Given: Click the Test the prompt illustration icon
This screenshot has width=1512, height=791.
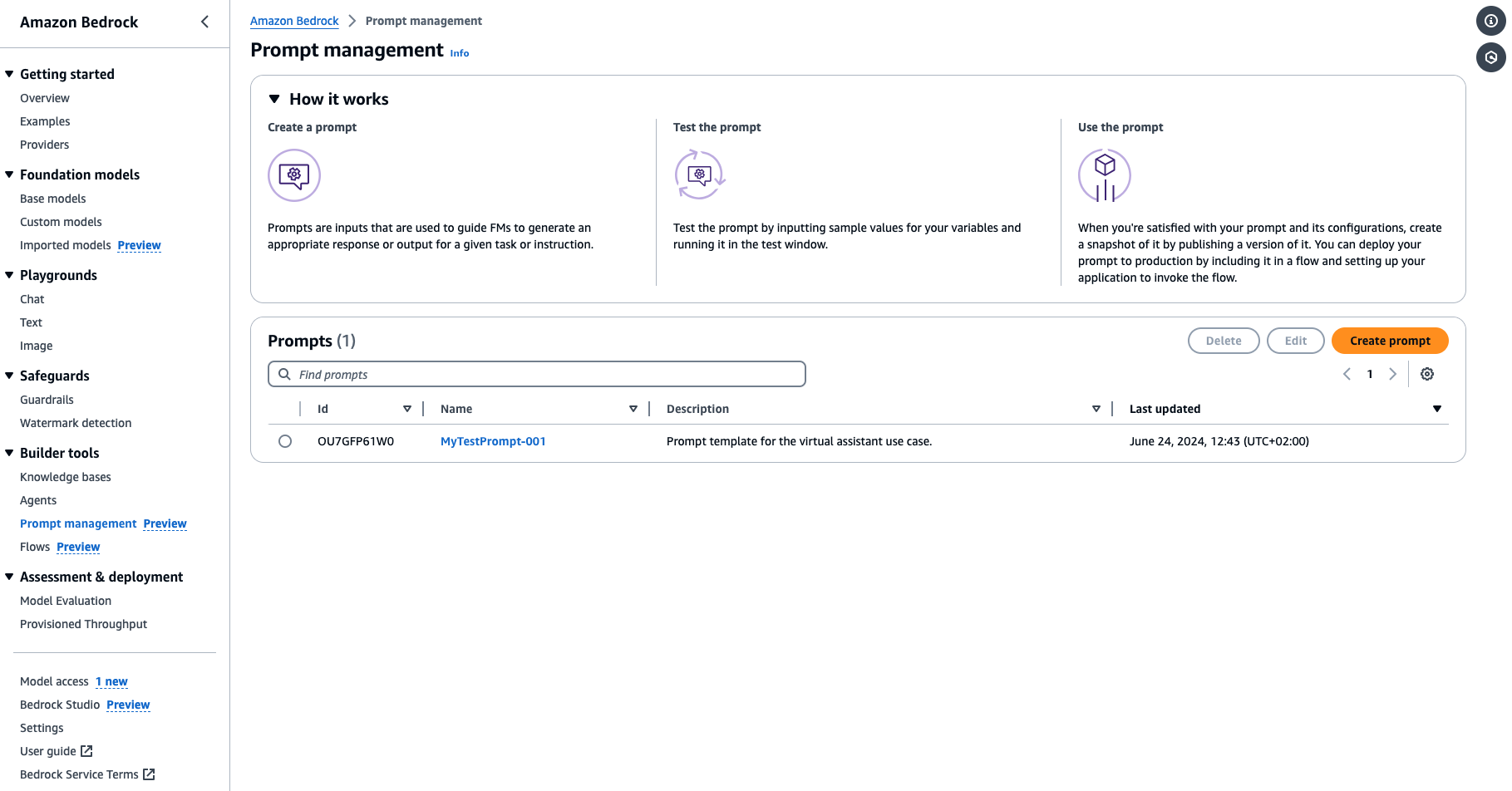Looking at the screenshot, I should click(700, 175).
